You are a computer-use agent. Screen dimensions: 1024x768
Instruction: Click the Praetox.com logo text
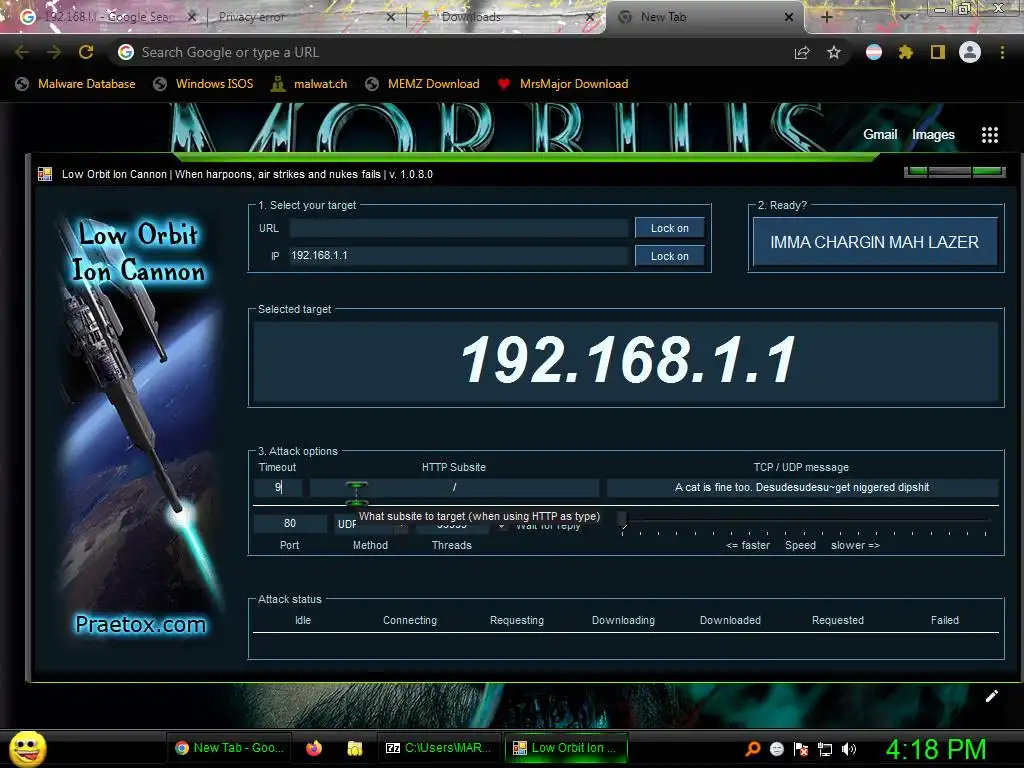pos(140,624)
